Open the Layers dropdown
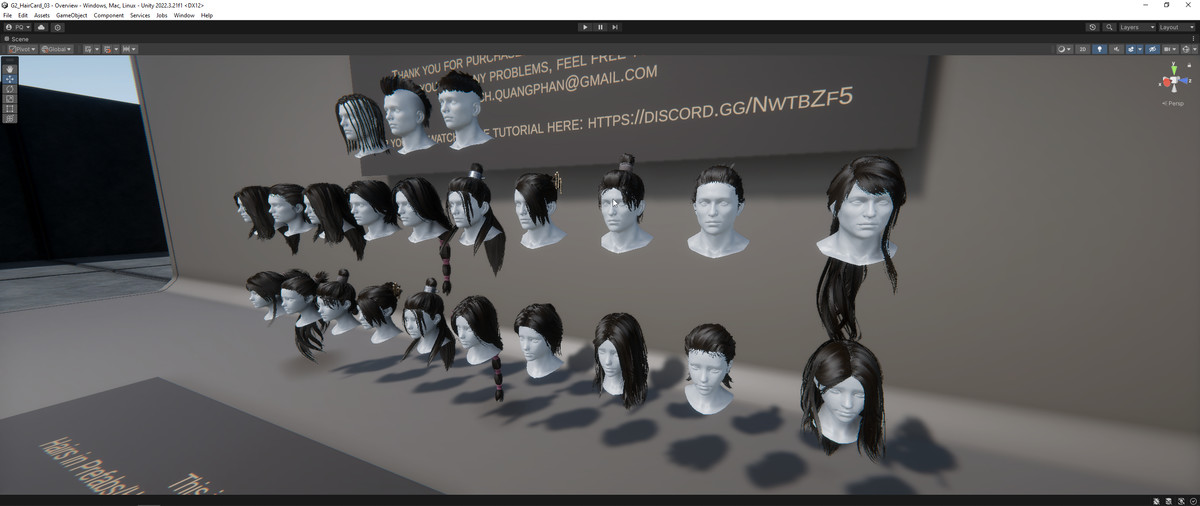1200x506 pixels. click(1136, 27)
